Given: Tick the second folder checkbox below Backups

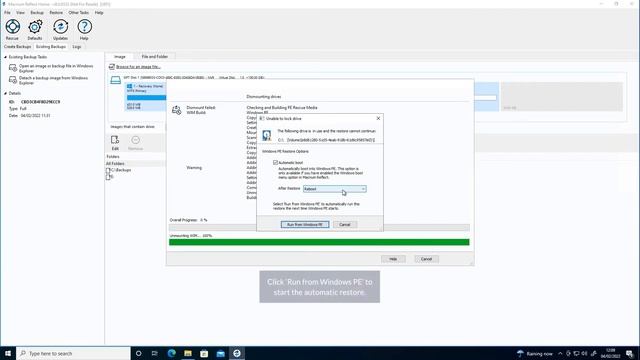Looking at the screenshot, I should [x=108, y=177].
